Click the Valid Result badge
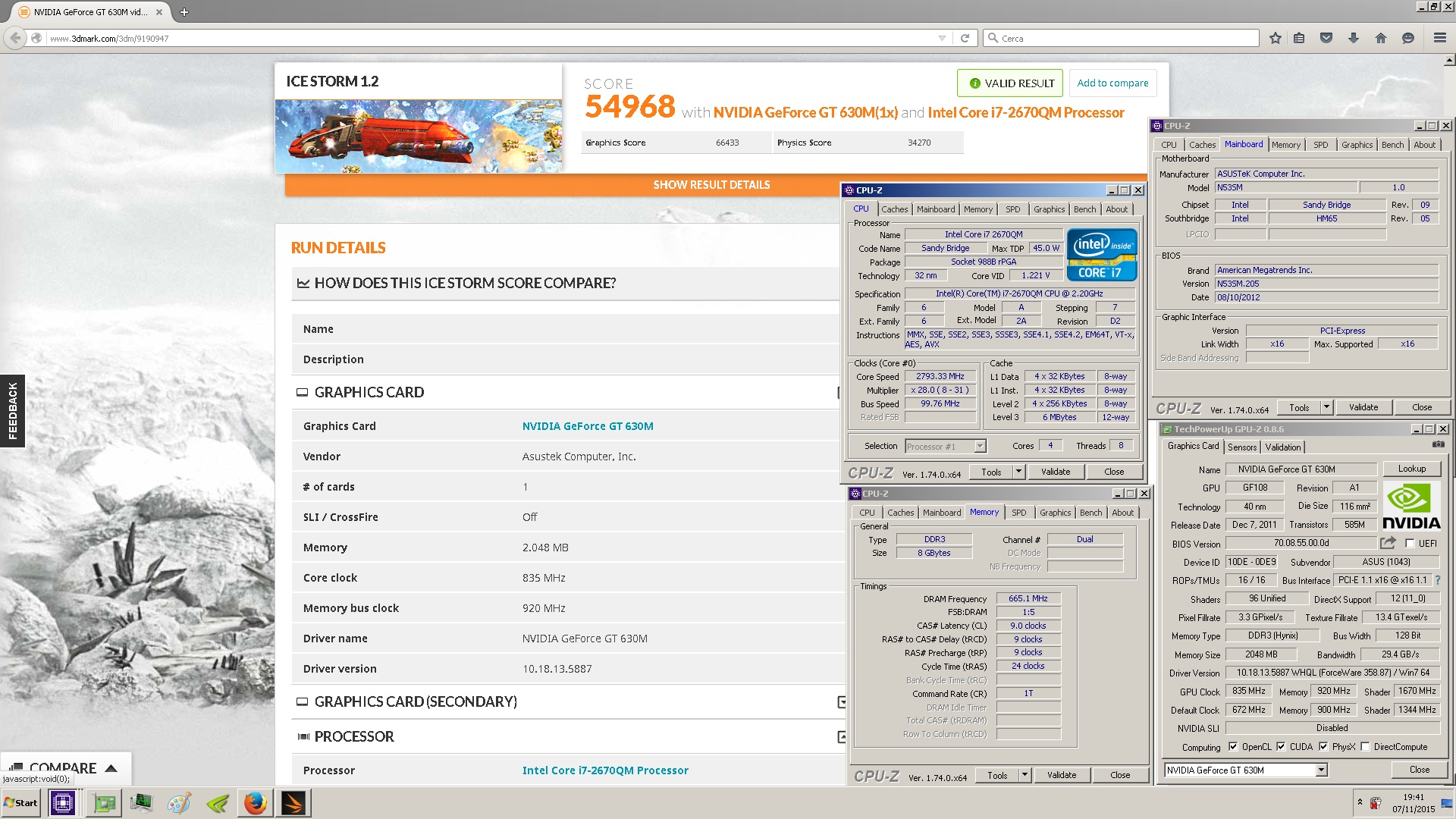The image size is (1456, 819). click(1009, 83)
